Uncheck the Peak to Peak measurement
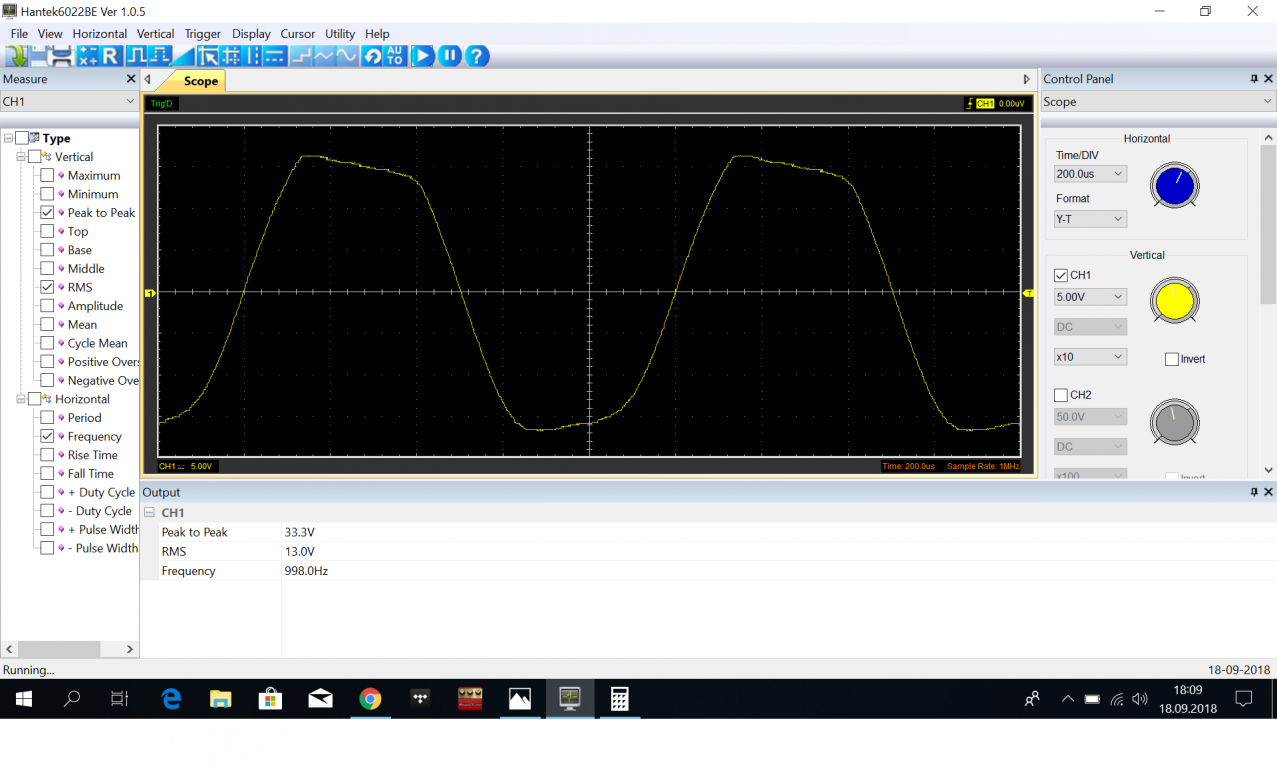Viewport: 1277px width, 768px height. 47,213
